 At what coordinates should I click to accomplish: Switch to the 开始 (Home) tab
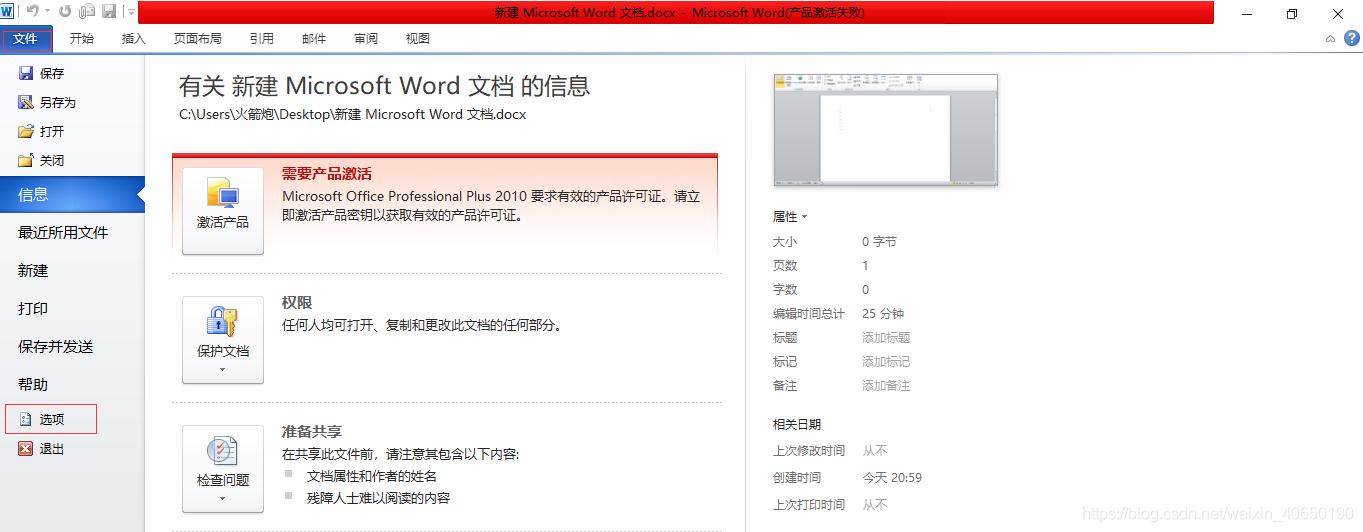point(82,39)
